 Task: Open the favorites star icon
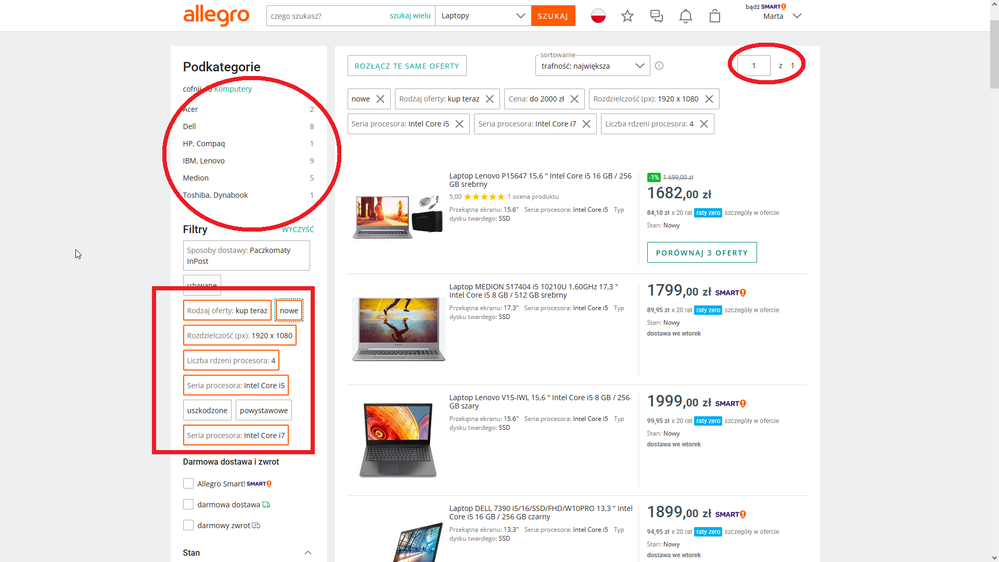click(x=628, y=16)
